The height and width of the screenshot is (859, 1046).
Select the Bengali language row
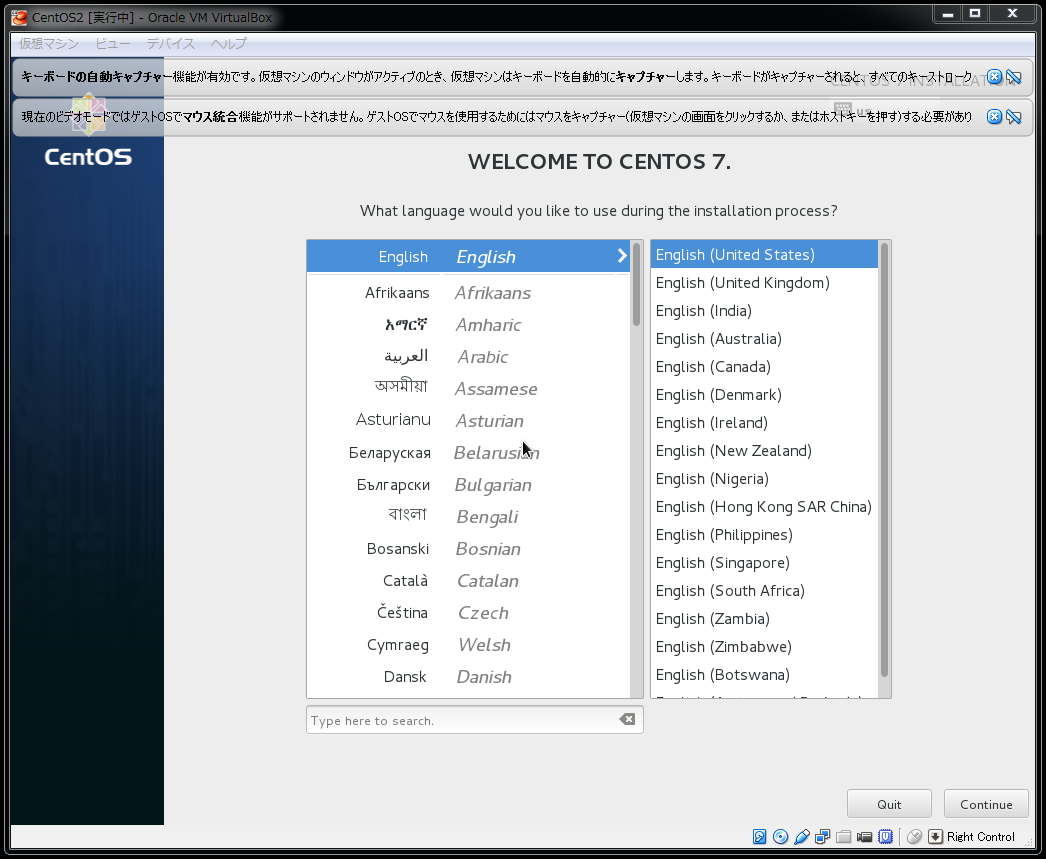(x=468, y=517)
